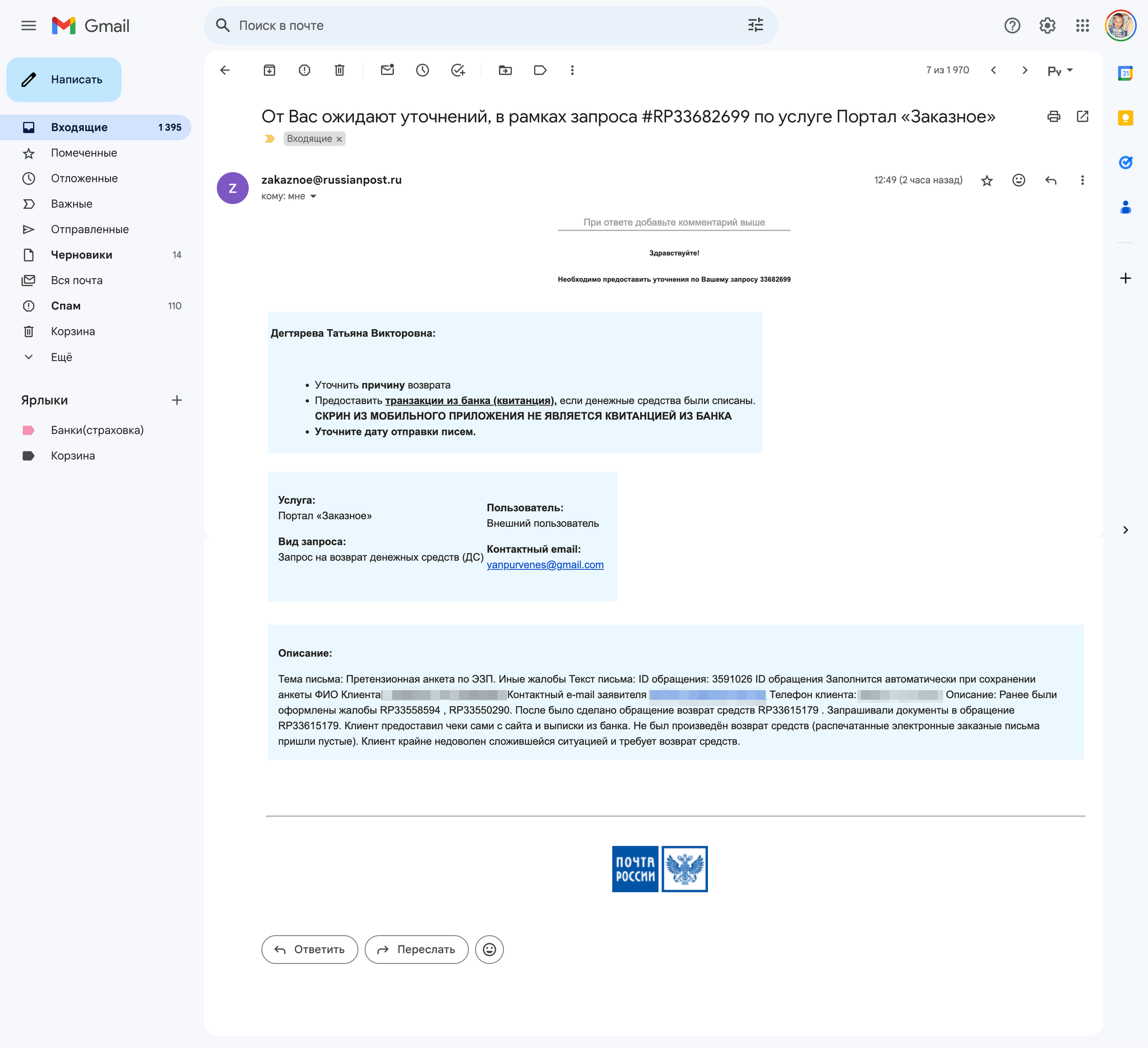1148x1048 pixels.
Task: Click the mark as read icon
Action: (386, 70)
